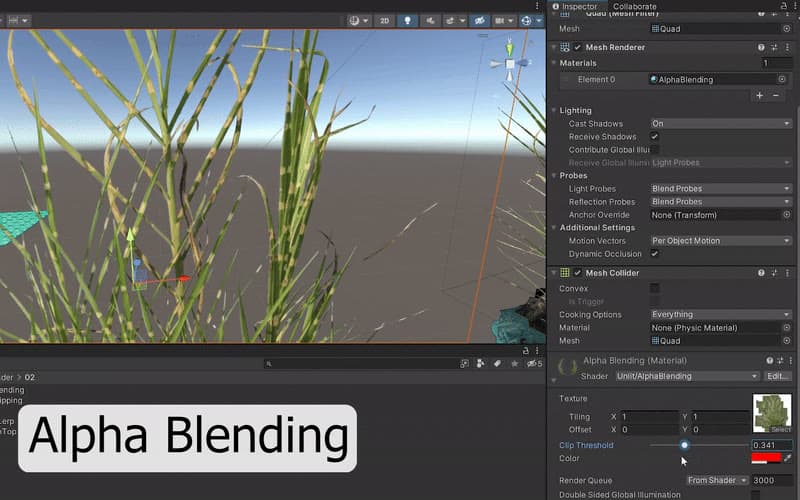The image size is (800, 500).
Task: Open Render Queue From Shader dropdown
Action: click(717, 480)
